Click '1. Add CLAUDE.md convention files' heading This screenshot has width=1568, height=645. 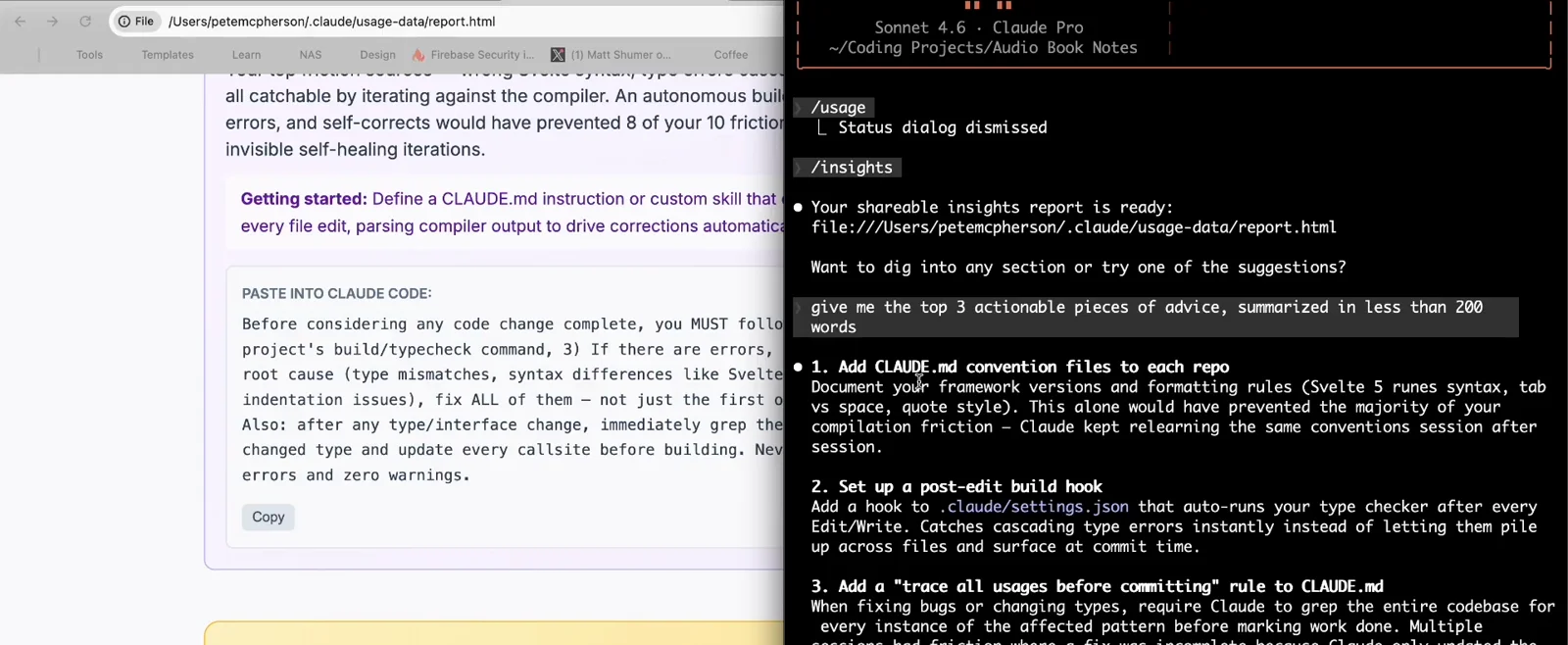click(x=1019, y=367)
